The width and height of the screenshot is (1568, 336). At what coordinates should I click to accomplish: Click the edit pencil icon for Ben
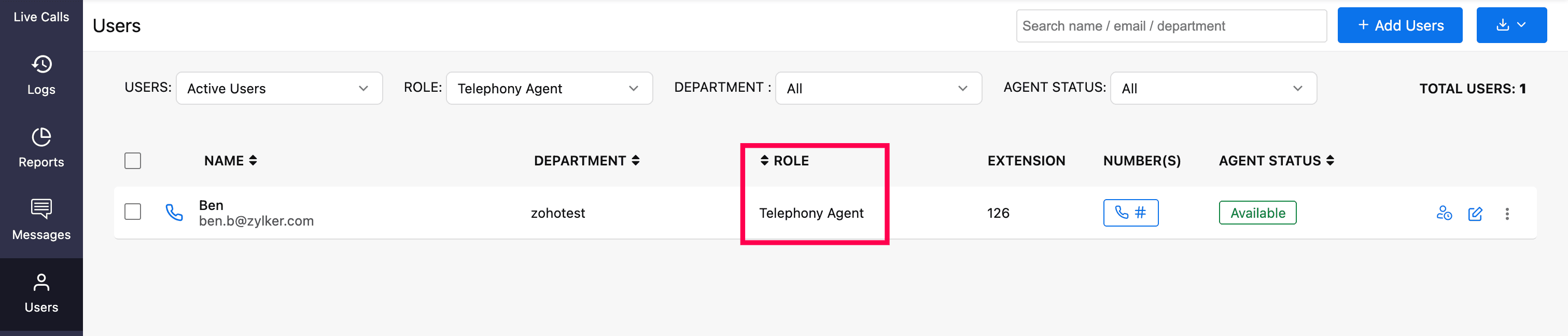point(1475,214)
